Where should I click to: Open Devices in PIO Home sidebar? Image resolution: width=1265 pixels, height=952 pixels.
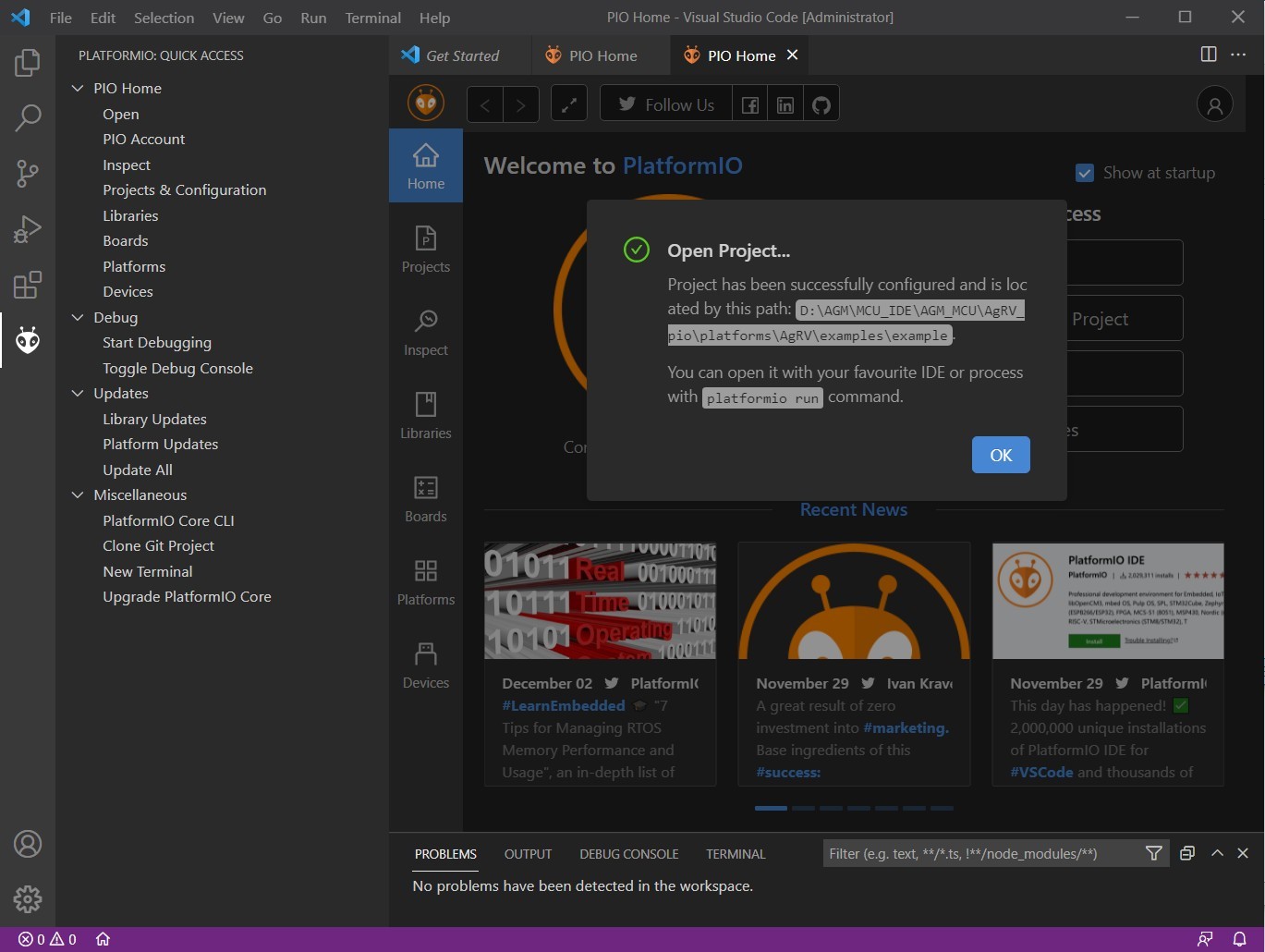(x=426, y=665)
